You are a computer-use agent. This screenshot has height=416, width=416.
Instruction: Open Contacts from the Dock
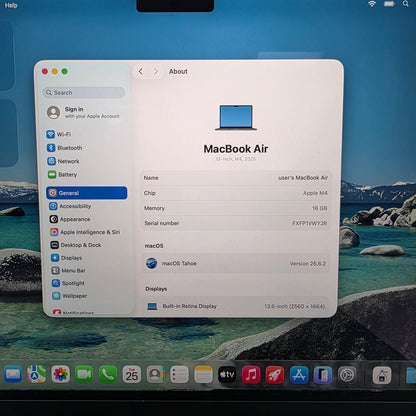pyautogui.click(x=156, y=374)
